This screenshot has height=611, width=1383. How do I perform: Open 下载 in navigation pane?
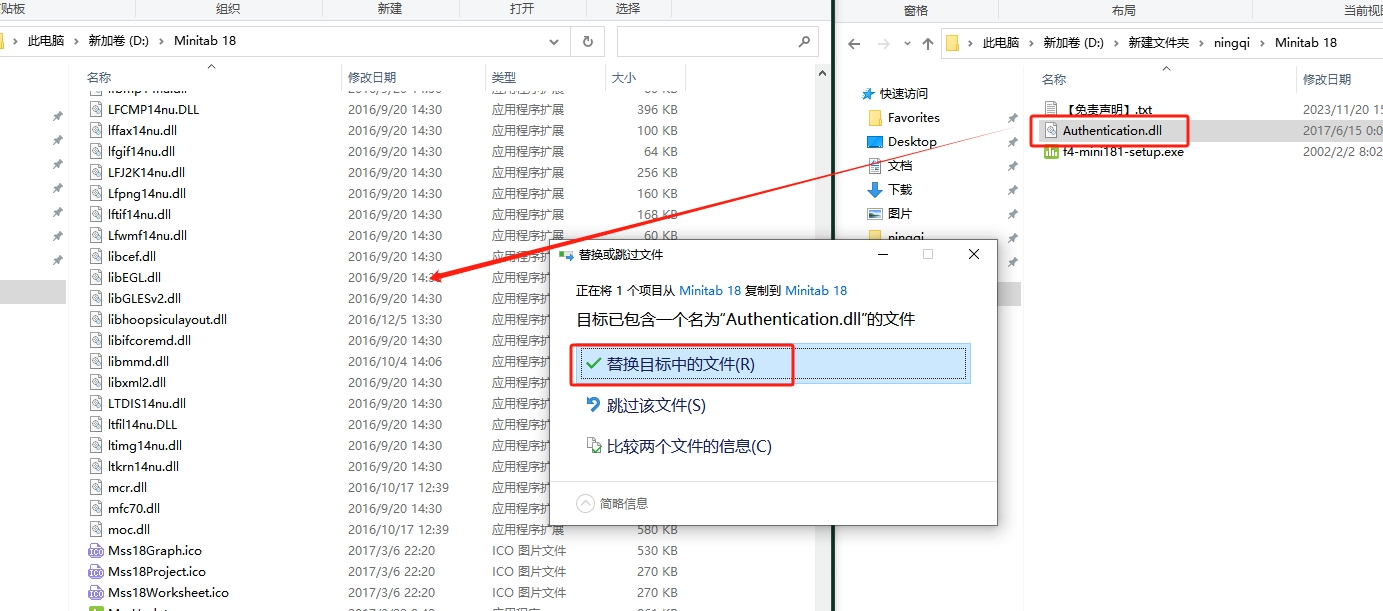(900, 189)
